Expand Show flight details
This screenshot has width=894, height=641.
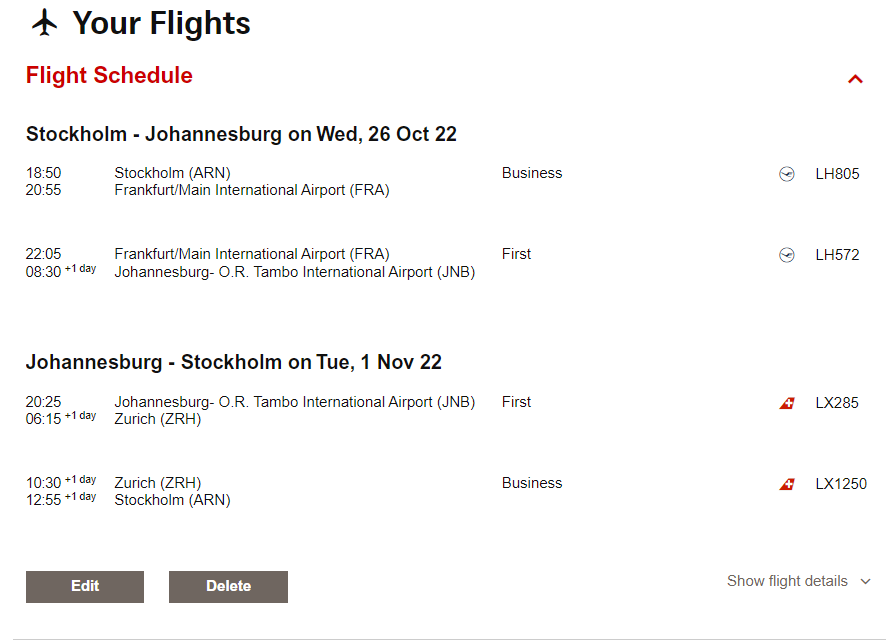(798, 581)
